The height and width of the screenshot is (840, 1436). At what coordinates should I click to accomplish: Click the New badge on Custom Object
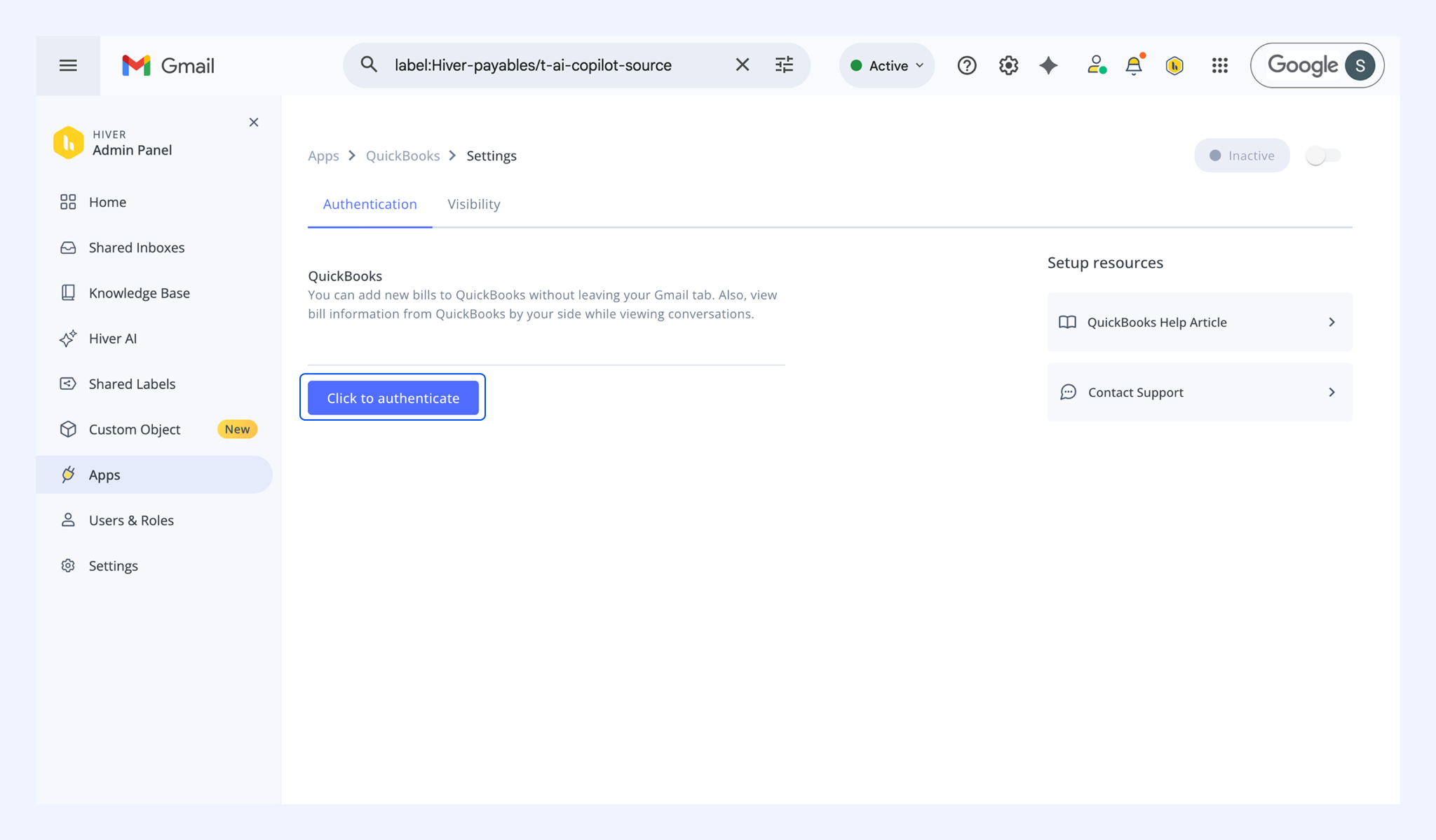point(237,429)
